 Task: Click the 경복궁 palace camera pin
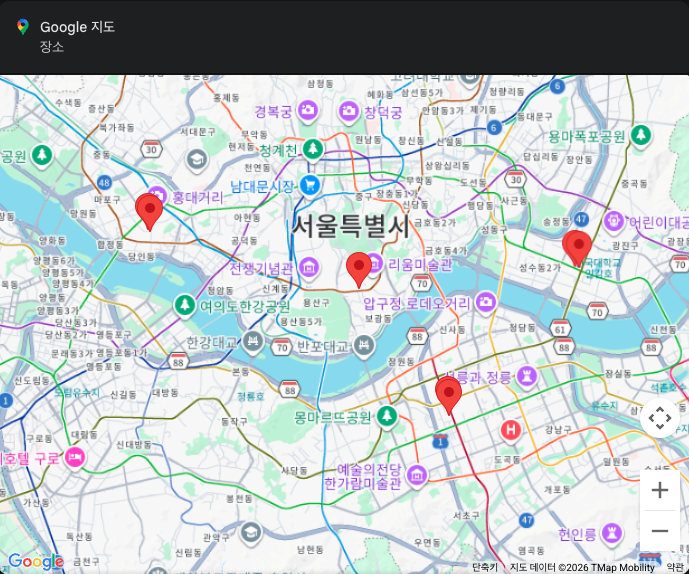click(x=307, y=110)
